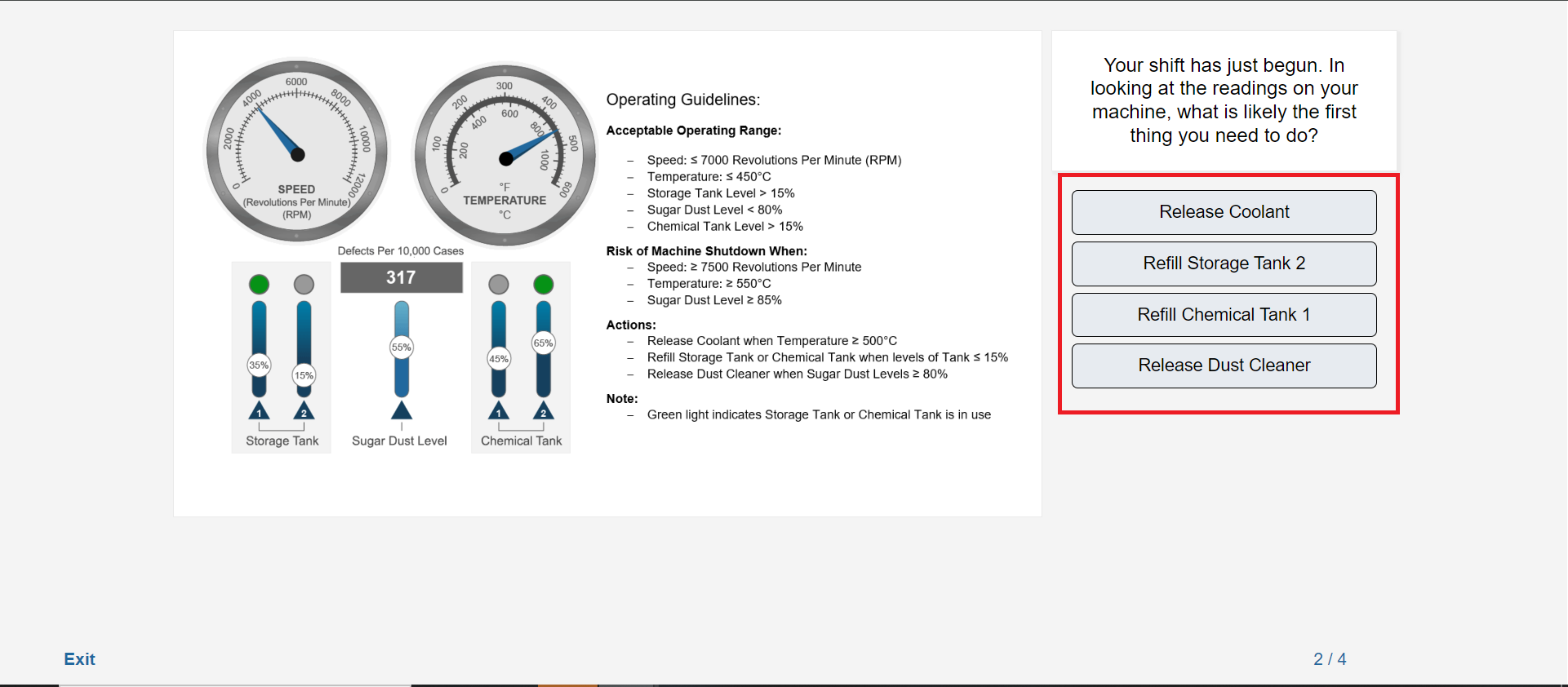Click the Storage Tank 2 triangle marker
This screenshot has width=1568, height=687.
point(304,410)
